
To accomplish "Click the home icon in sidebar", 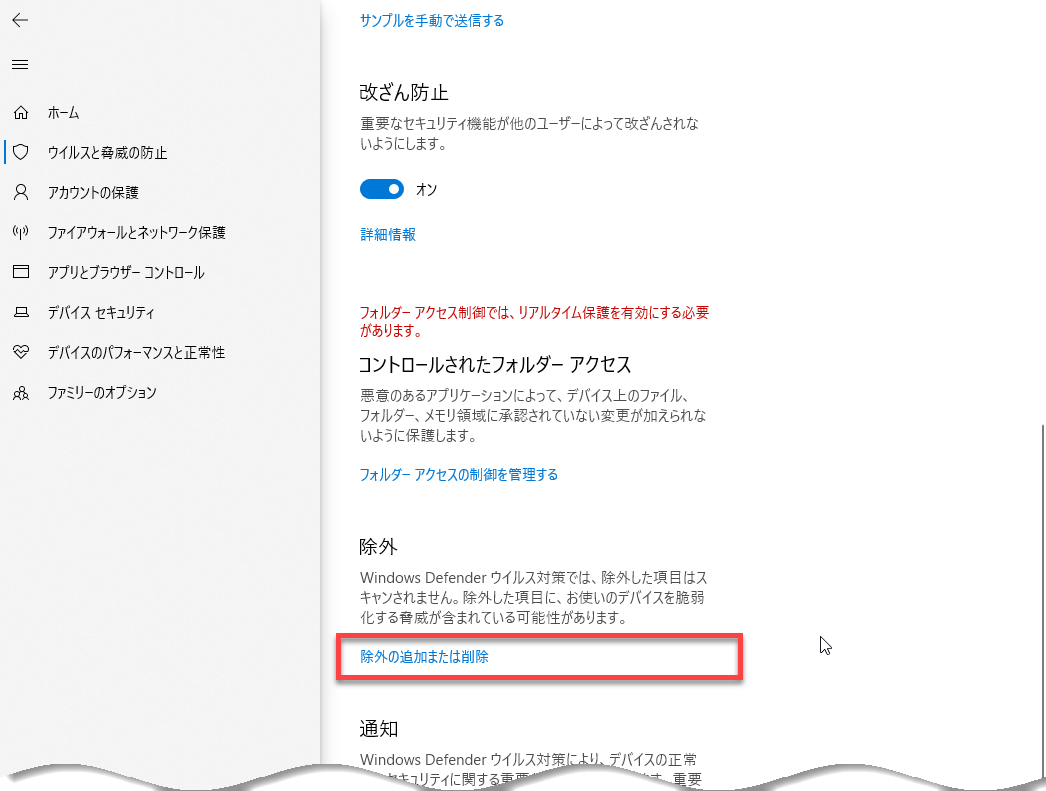I will tap(21, 113).
